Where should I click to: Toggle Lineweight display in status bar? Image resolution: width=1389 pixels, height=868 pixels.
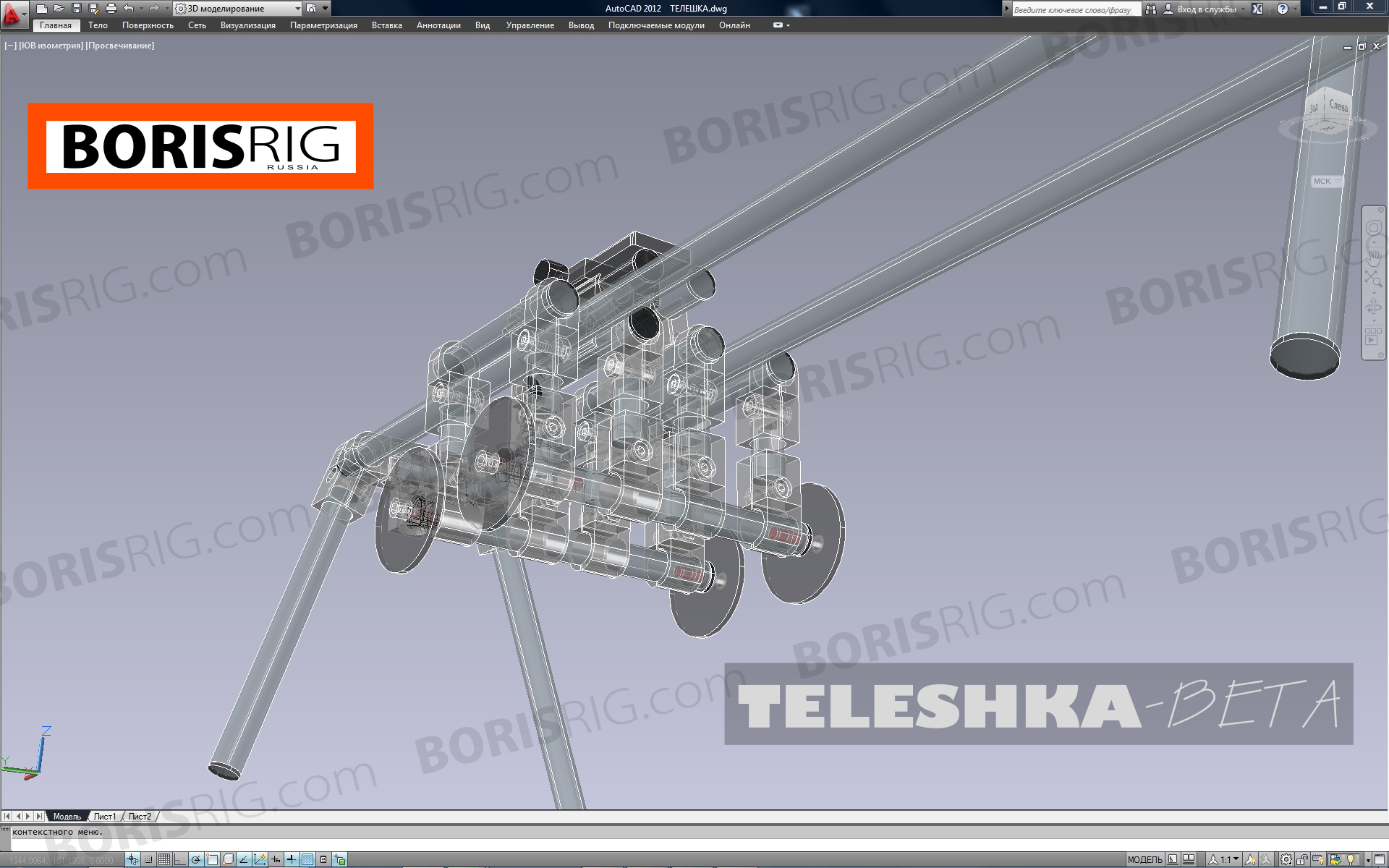click(292, 859)
